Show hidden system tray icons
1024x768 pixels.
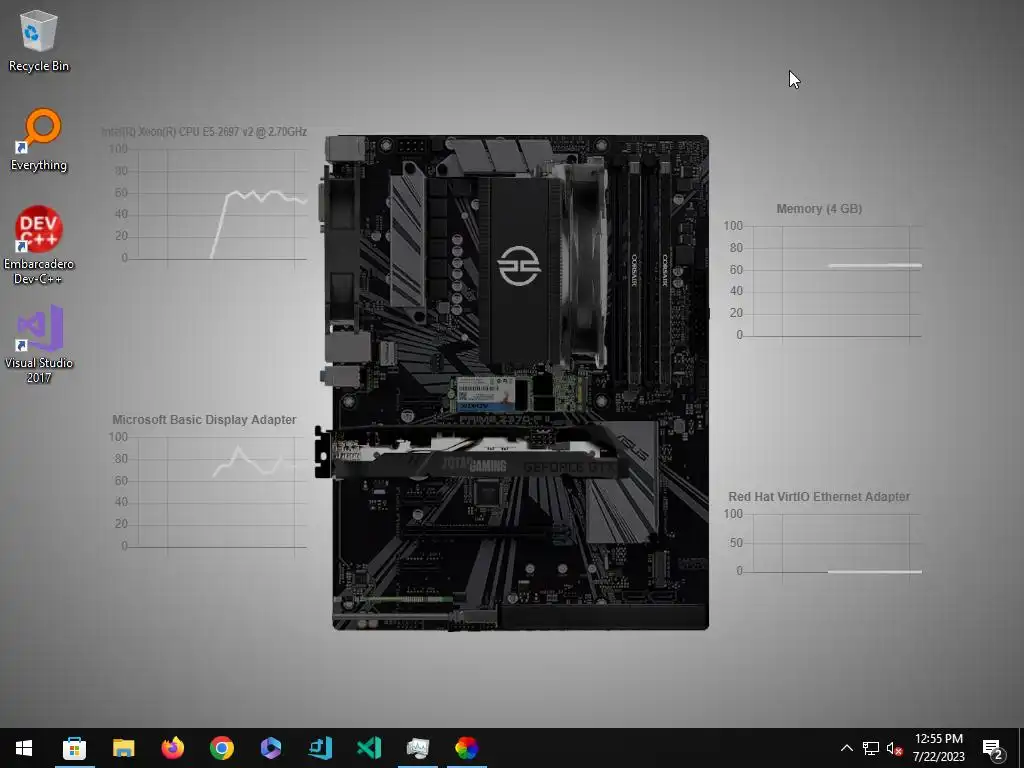(x=846, y=748)
